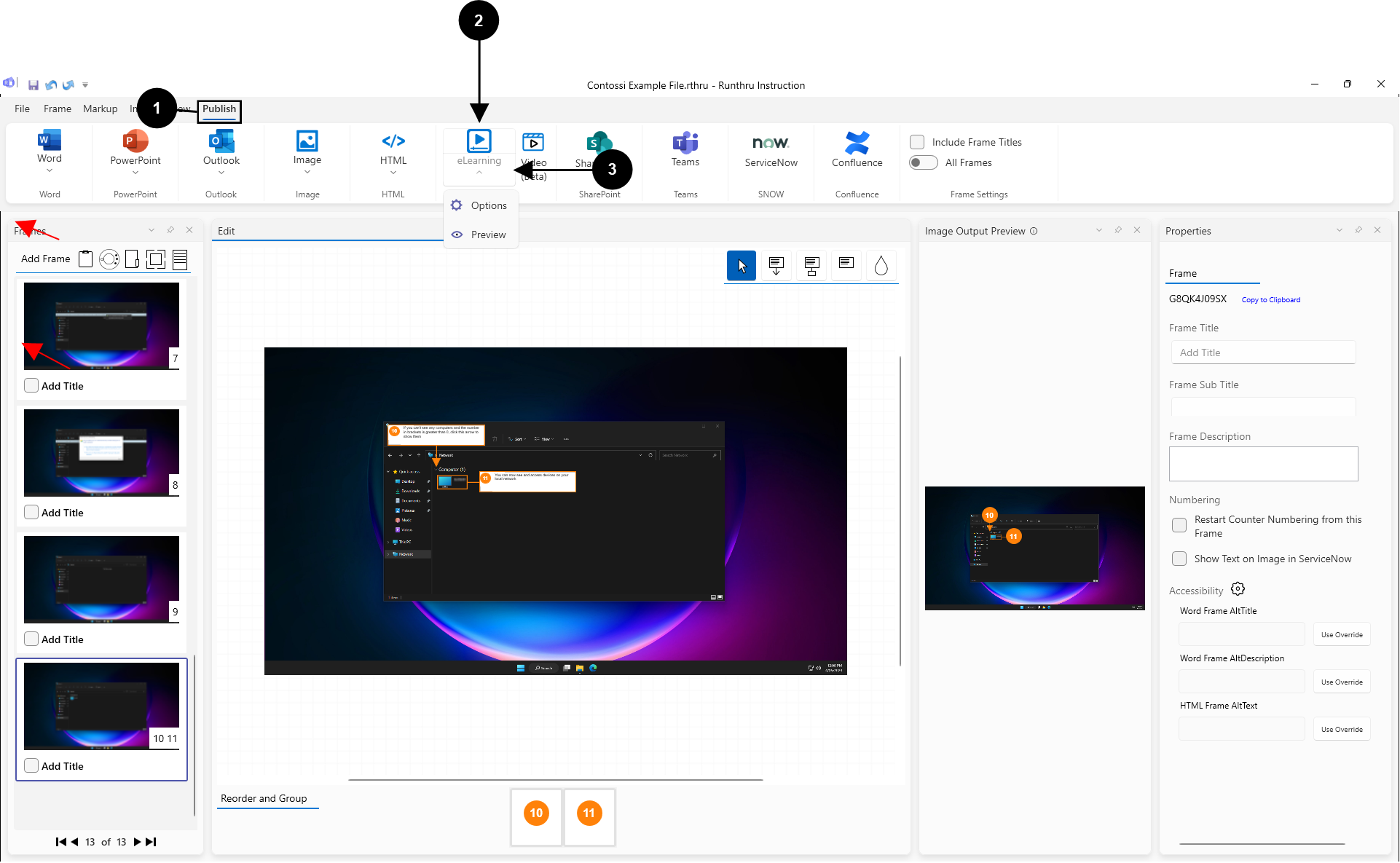The height and width of the screenshot is (863, 1400).
Task: Click Copy to Clipboard link
Action: pos(1270,299)
